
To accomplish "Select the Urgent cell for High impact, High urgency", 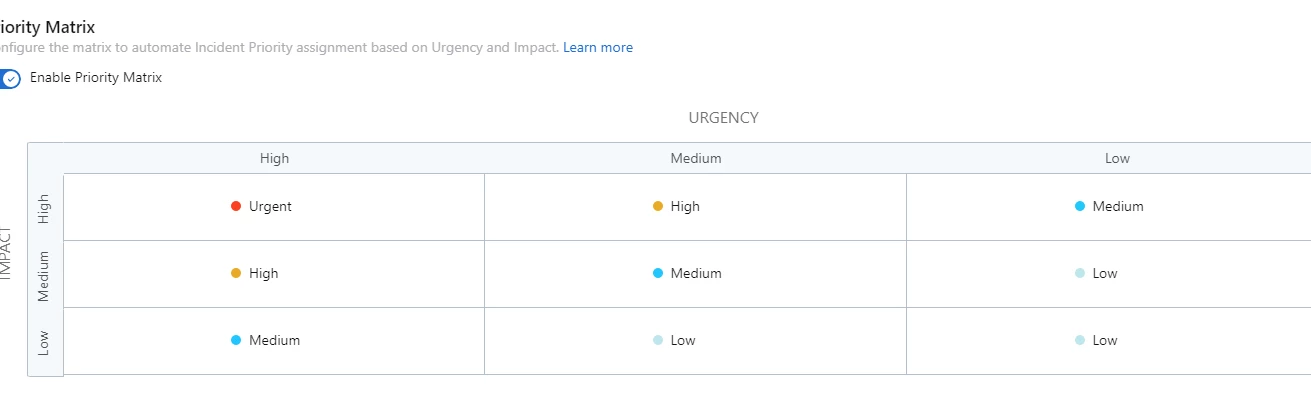I will (274, 207).
